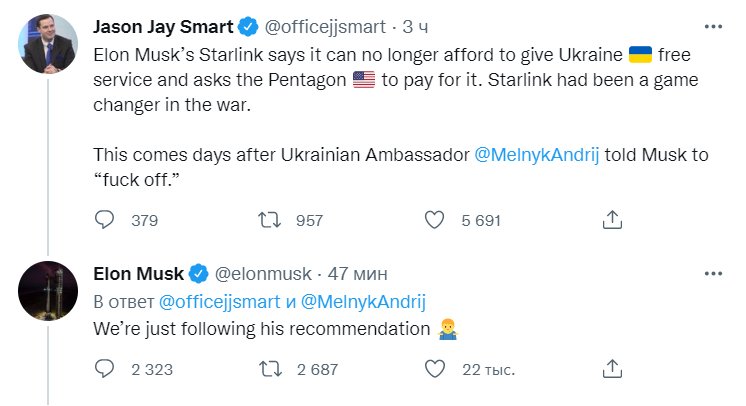This screenshot has height=406, width=746.
Task: Open the @elonmusk handle link
Action: tap(260, 274)
